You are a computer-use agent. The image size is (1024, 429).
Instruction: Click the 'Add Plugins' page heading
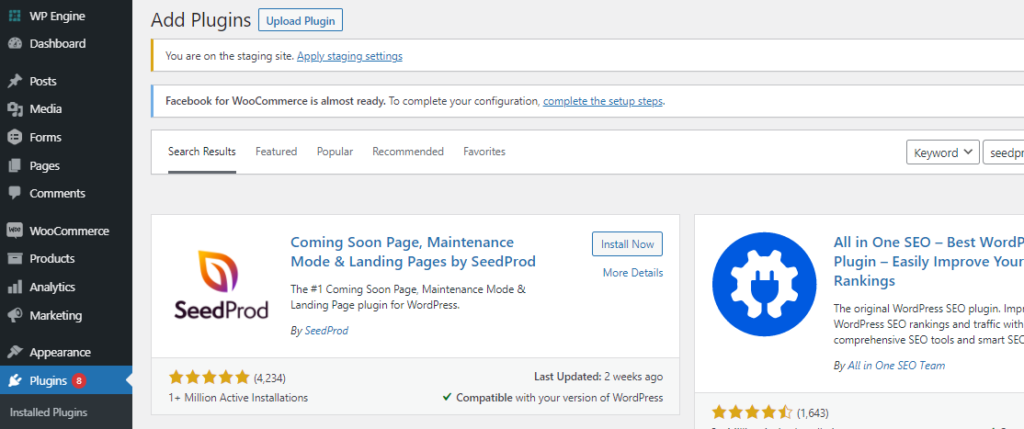(201, 20)
